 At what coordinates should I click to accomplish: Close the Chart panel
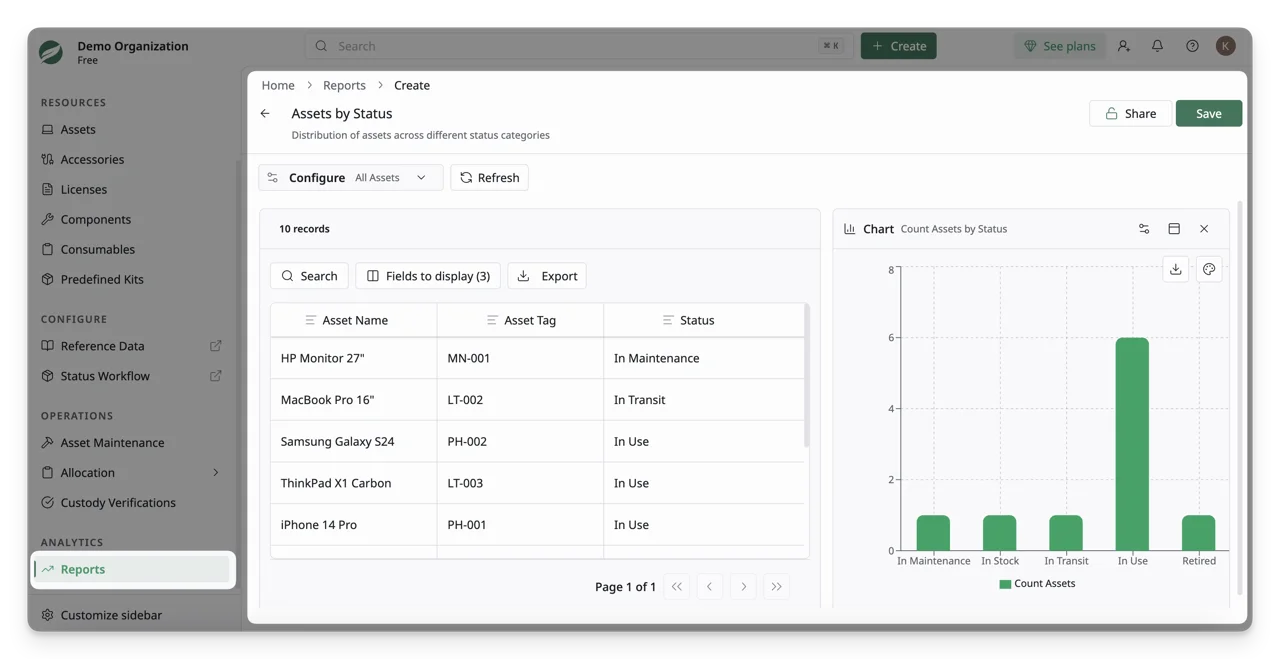[1204, 229]
